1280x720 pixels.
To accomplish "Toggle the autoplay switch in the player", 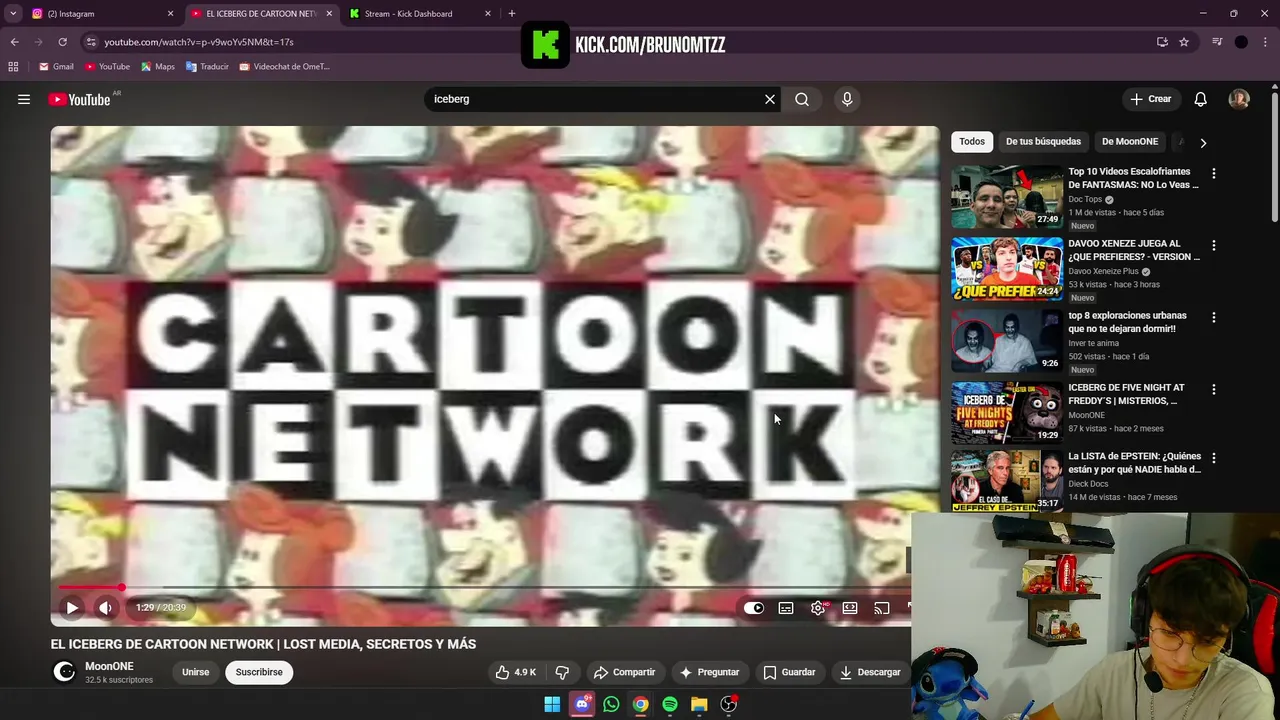I will (754, 608).
